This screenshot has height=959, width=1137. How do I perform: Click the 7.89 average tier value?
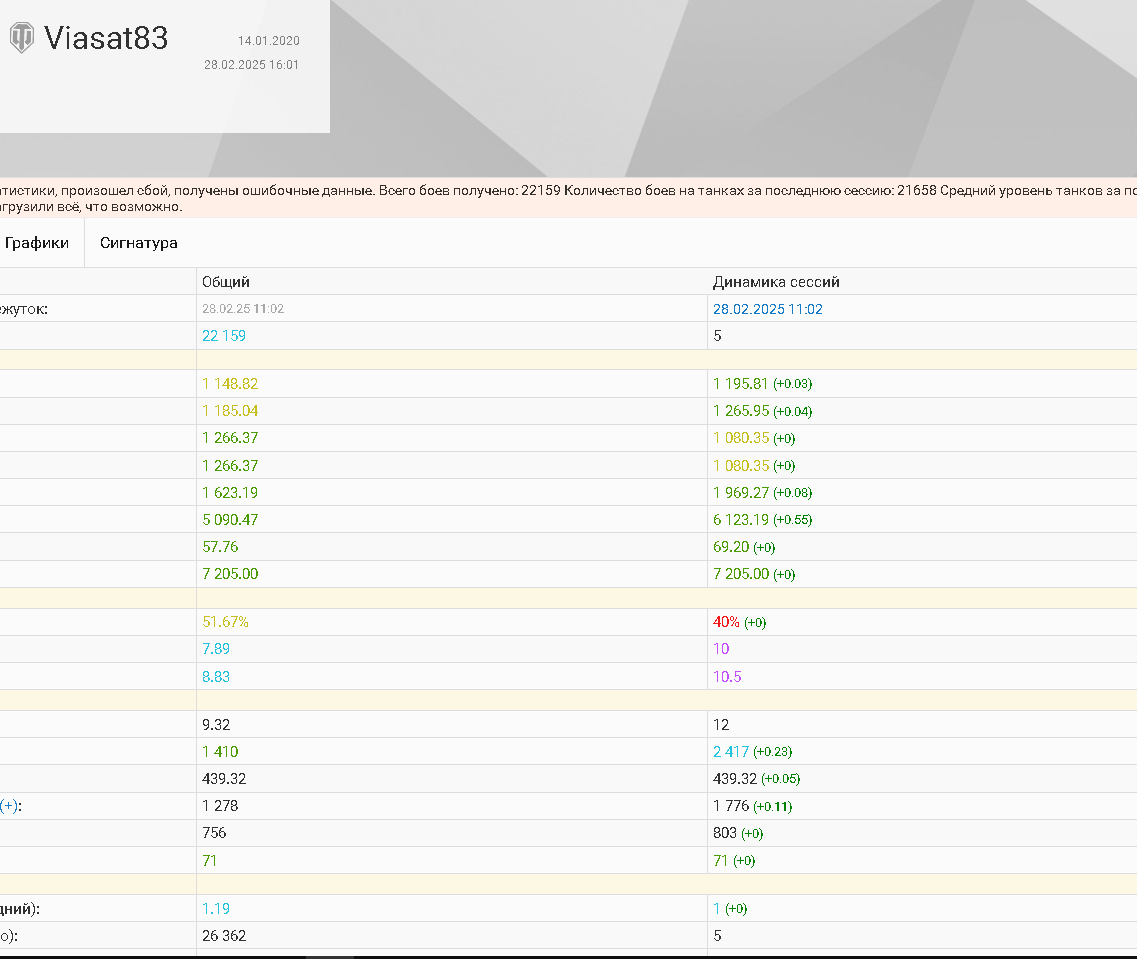pos(216,649)
